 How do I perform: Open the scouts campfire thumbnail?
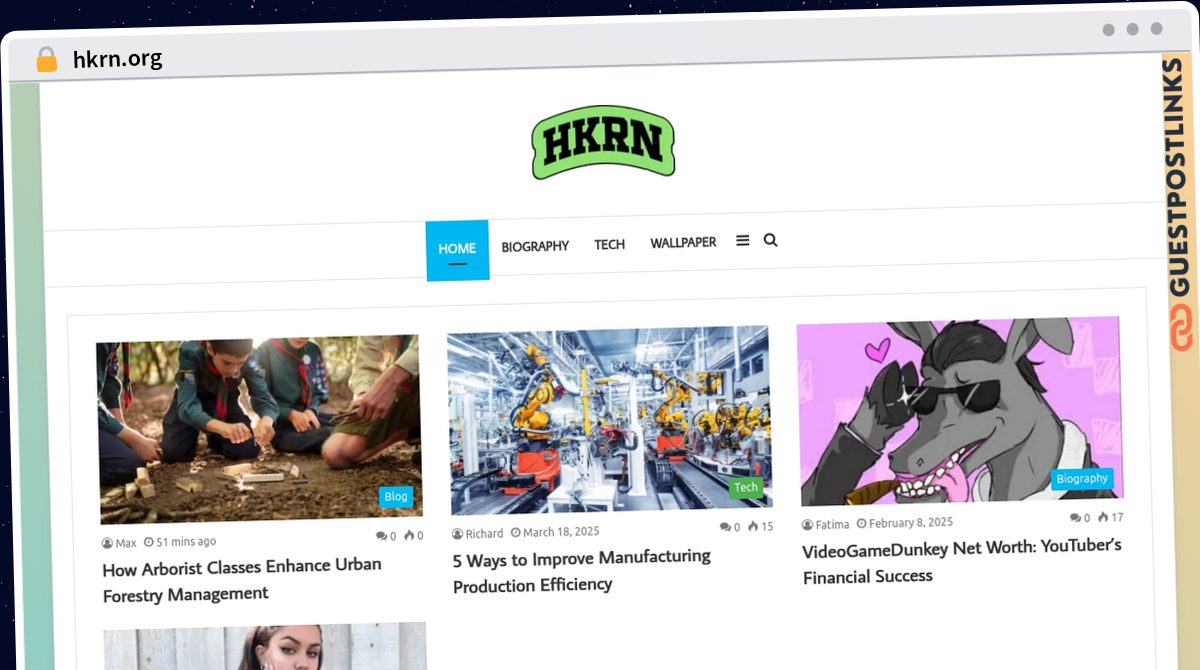(259, 430)
